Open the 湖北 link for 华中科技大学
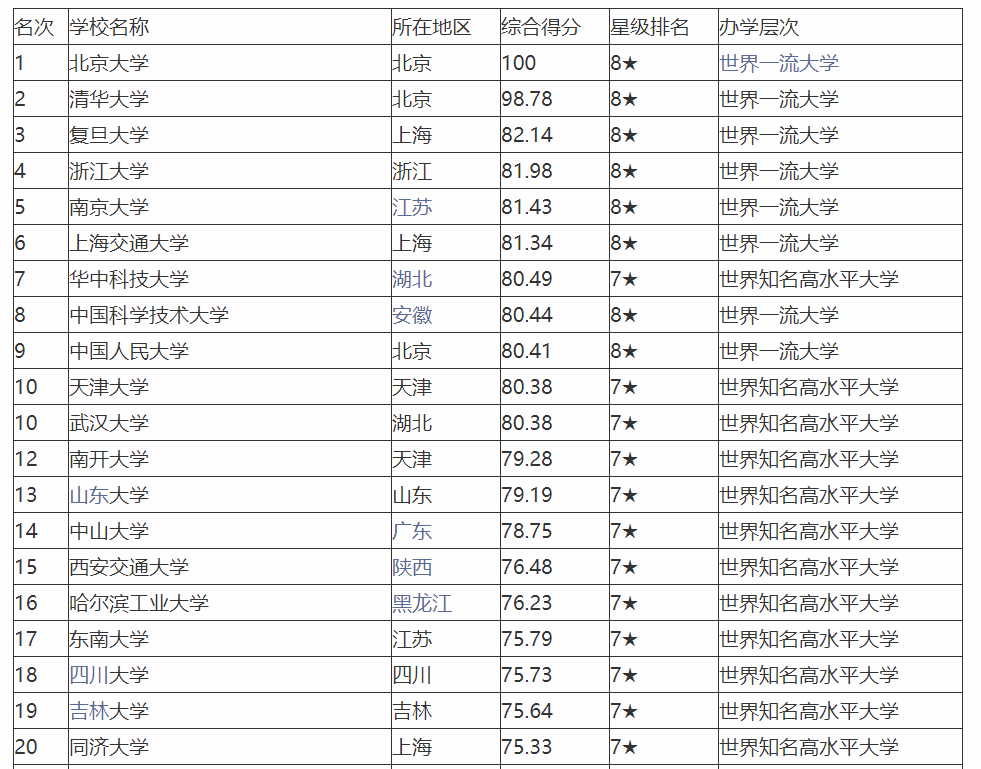The image size is (981, 769). tap(412, 279)
